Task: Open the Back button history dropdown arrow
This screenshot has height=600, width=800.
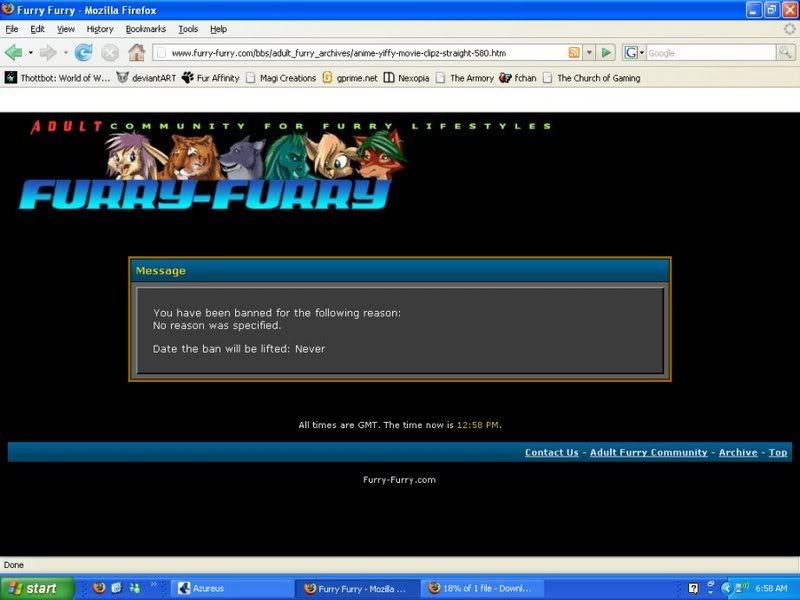Action: coord(31,53)
